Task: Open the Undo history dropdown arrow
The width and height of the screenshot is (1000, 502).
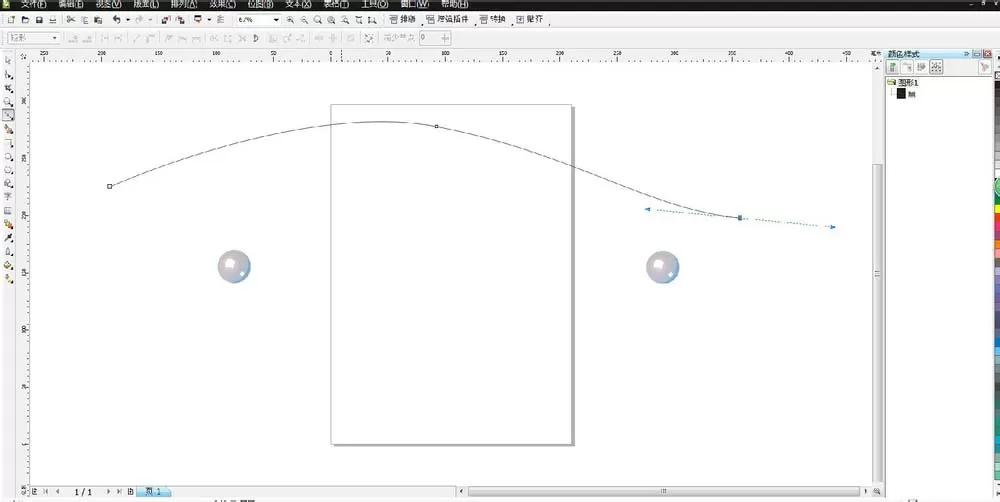Action: pos(128,20)
